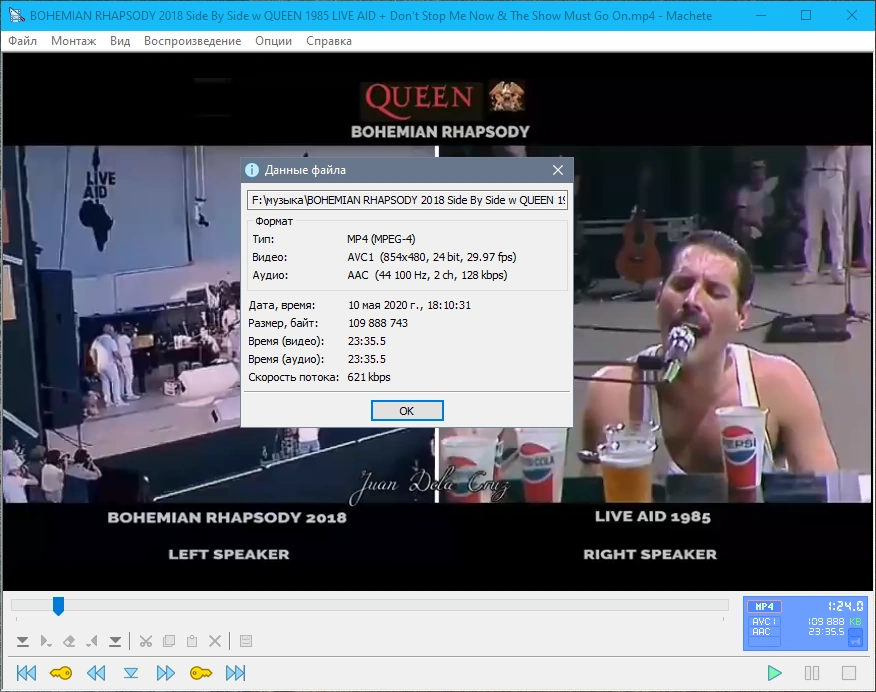Screen dimensions: 876x692
Task: Click the Machete app icon in title bar
Action: 16,15
